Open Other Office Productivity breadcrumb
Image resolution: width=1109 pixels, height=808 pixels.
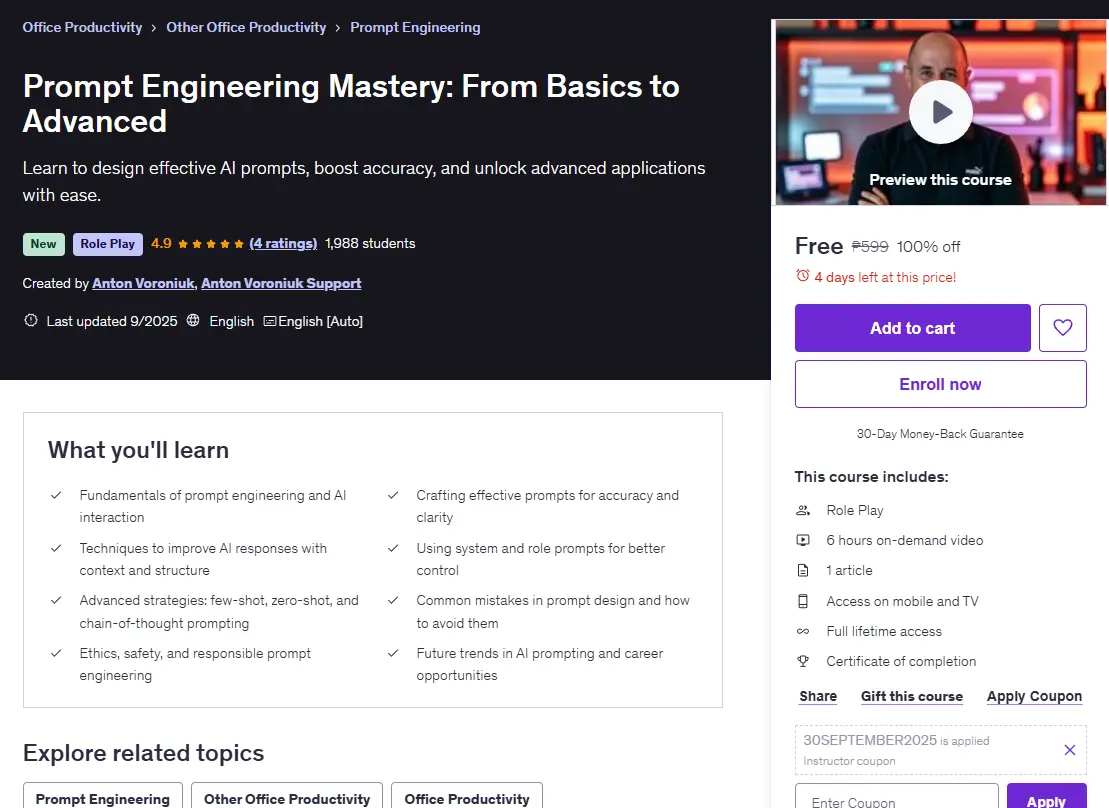(246, 28)
